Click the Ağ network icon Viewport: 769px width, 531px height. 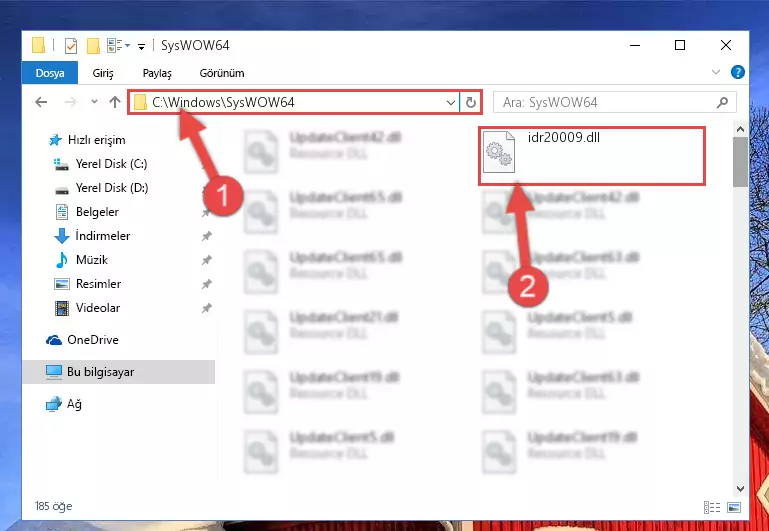click(x=53, y=404)
